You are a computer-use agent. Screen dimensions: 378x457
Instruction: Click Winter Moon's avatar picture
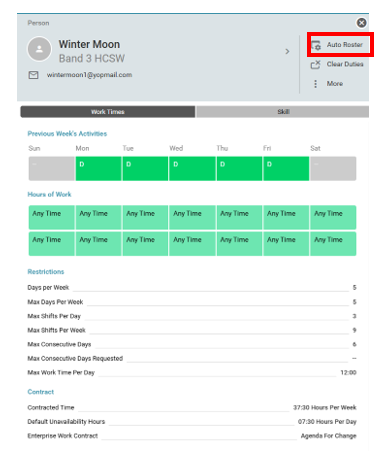point(39,49)
